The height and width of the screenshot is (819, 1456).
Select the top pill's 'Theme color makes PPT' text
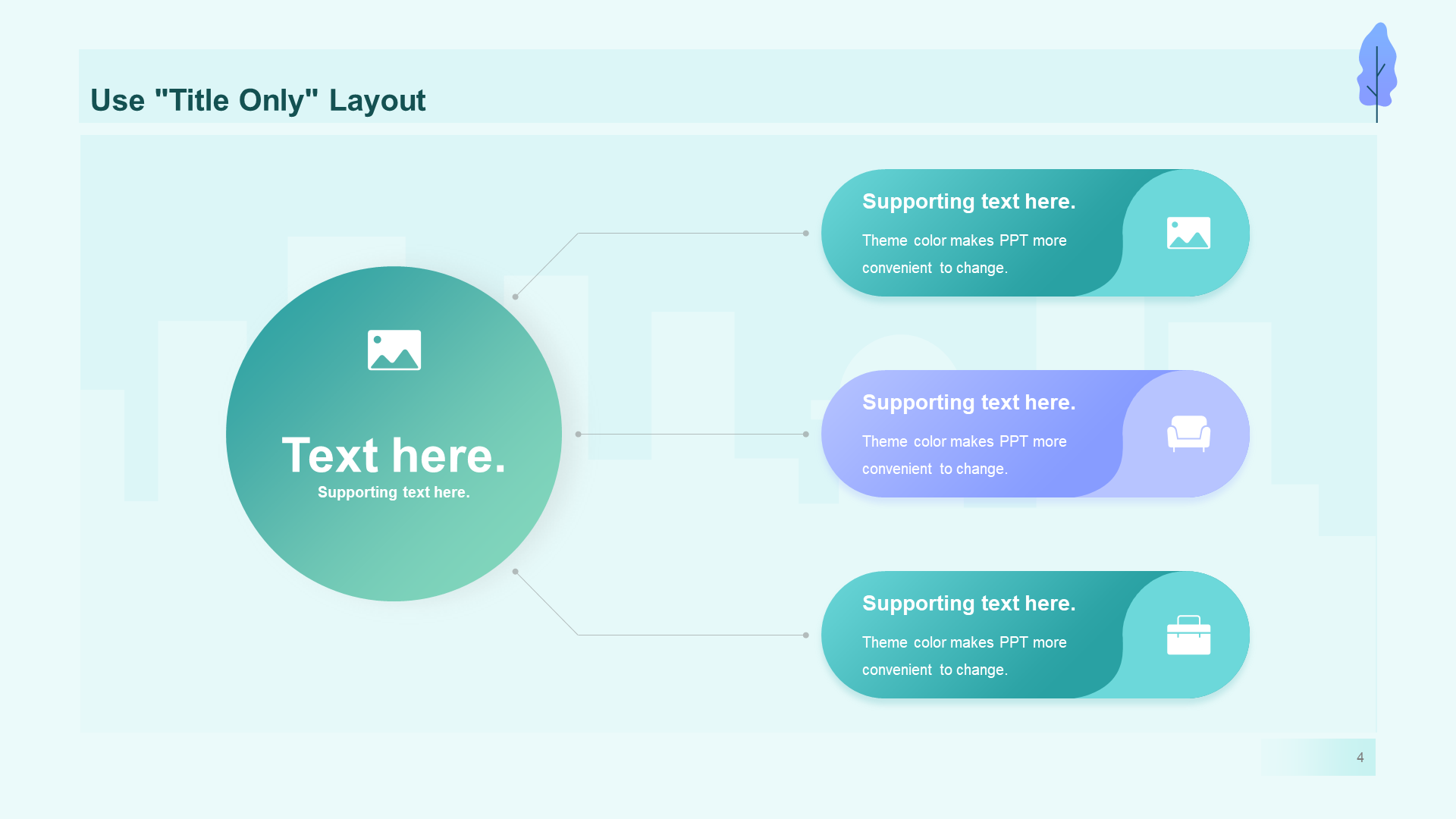point(964,254)
